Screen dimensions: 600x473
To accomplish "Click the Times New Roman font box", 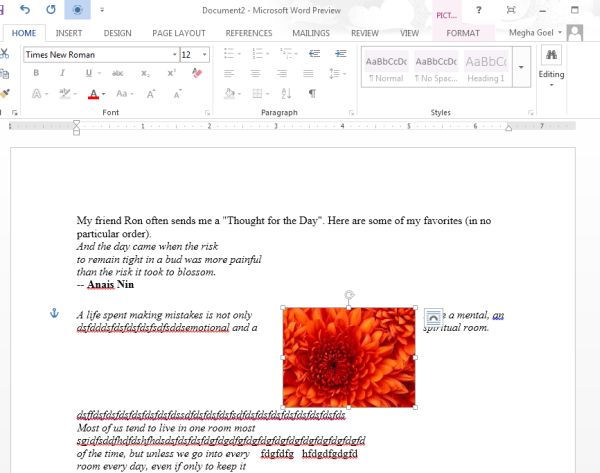I will (x=97, y=55).
